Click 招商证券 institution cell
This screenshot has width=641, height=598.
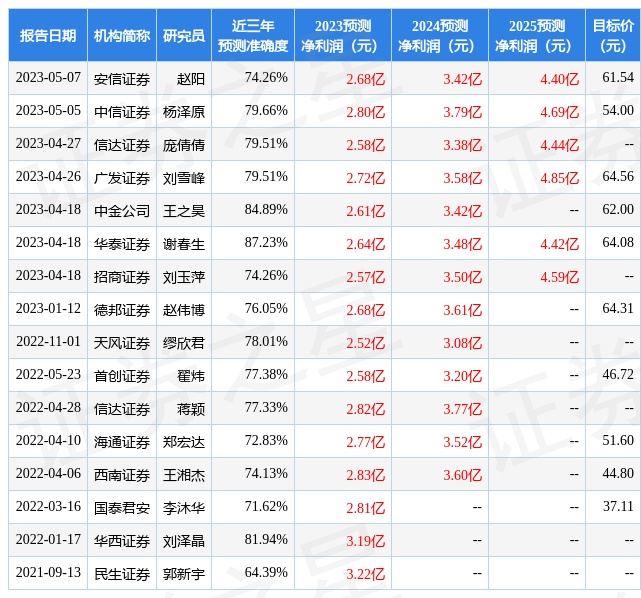coord(122,277)
